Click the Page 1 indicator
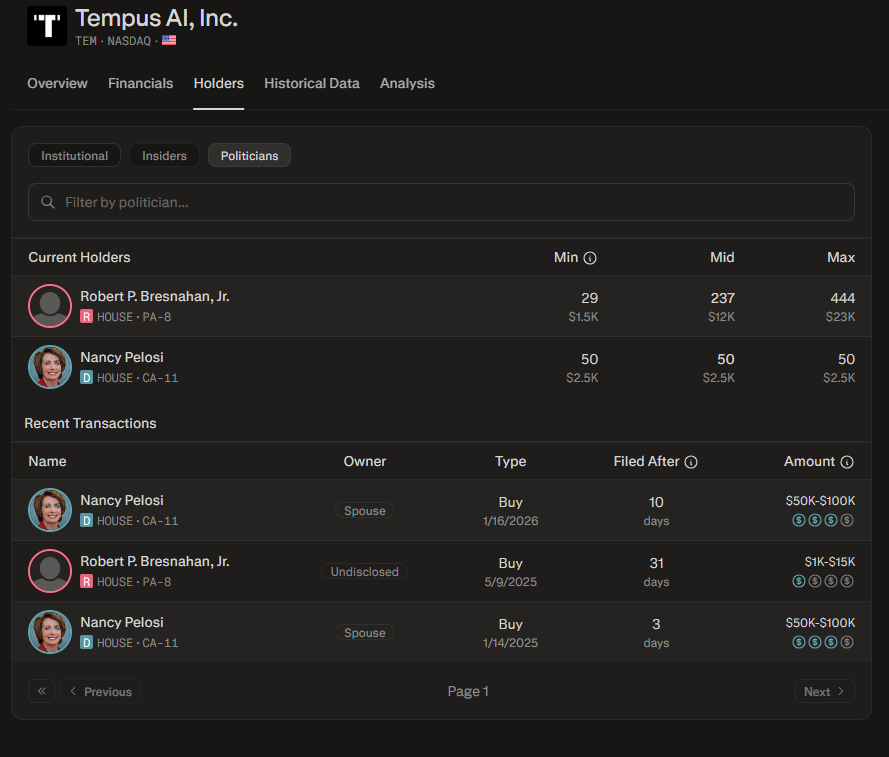 [x=468, y=691]
